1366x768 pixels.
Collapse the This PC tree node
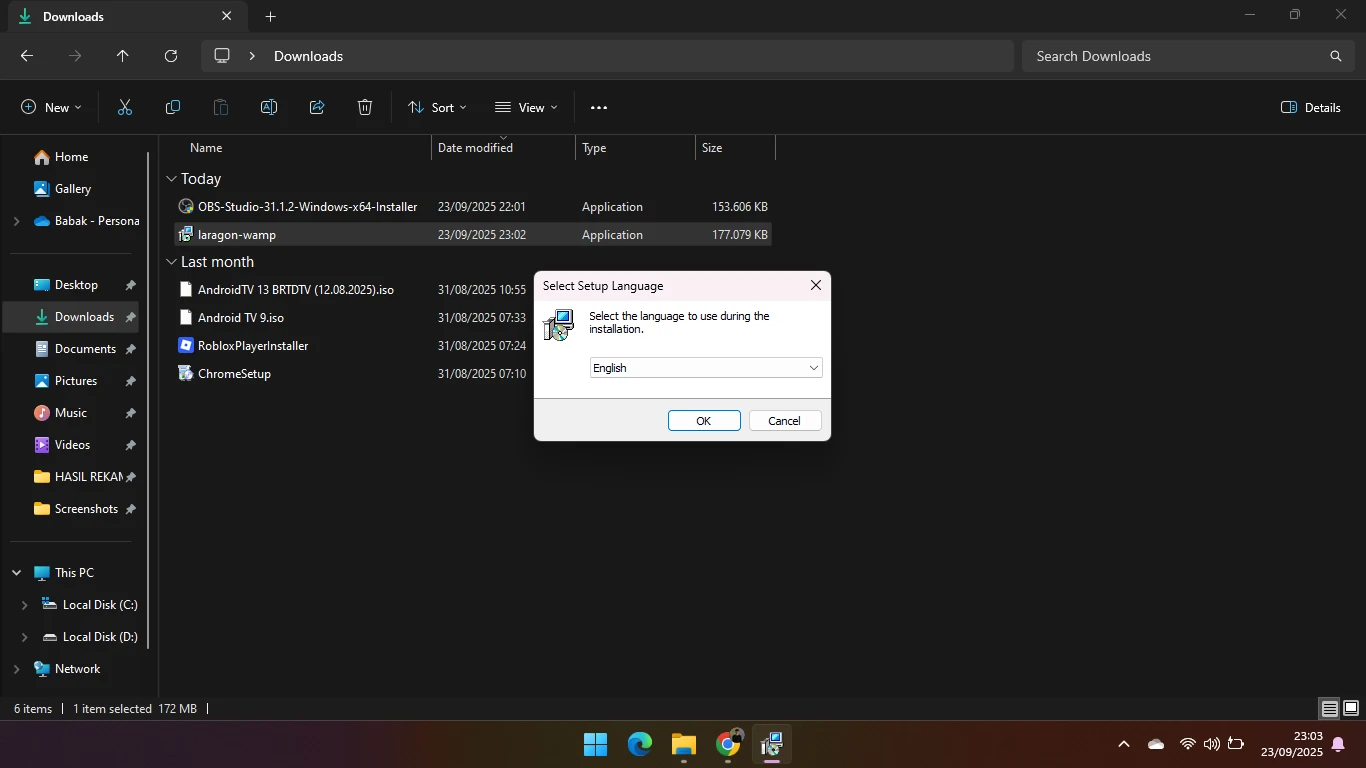point(17,573)
